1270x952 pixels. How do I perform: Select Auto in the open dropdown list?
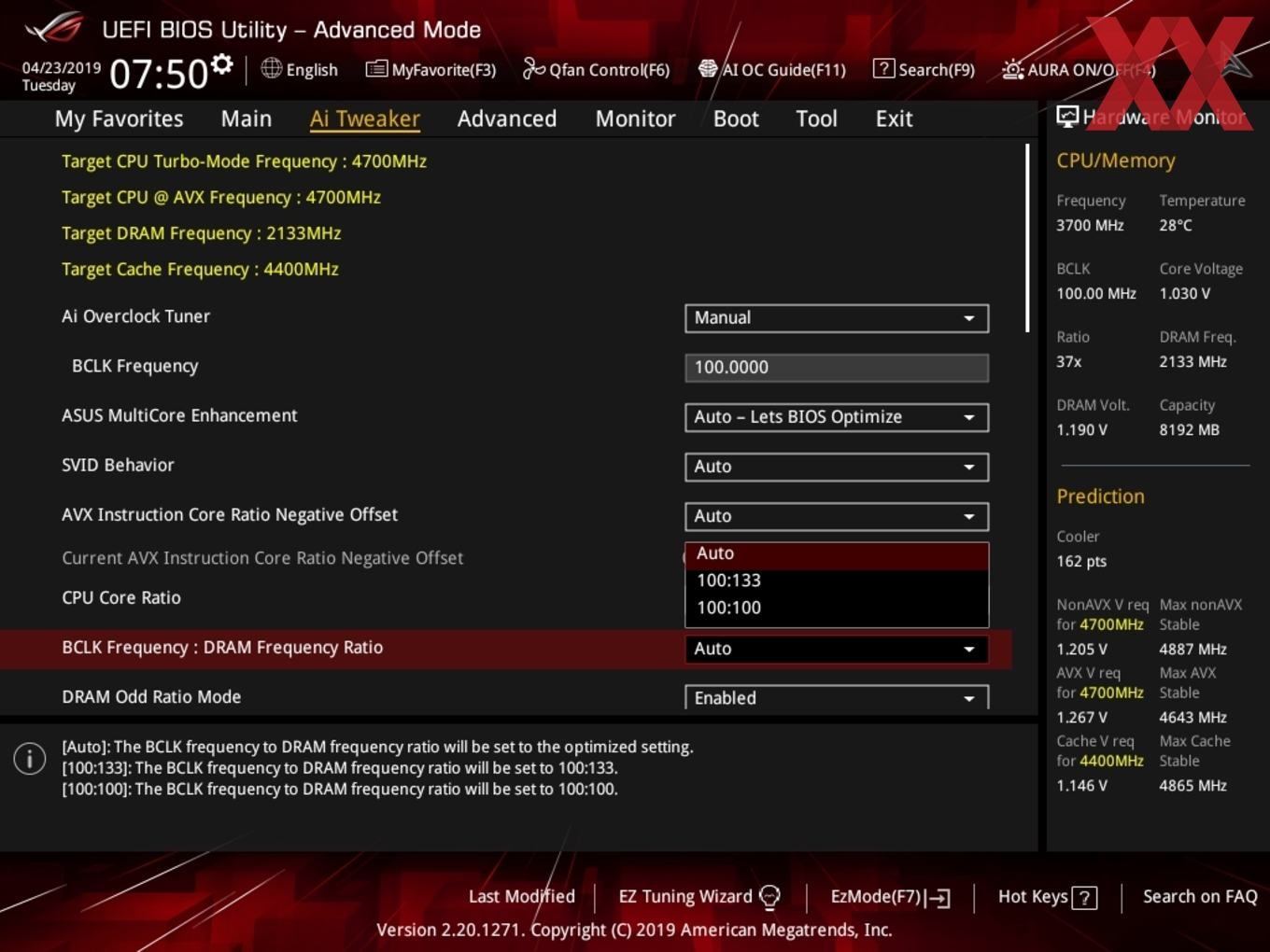[837, 555]
